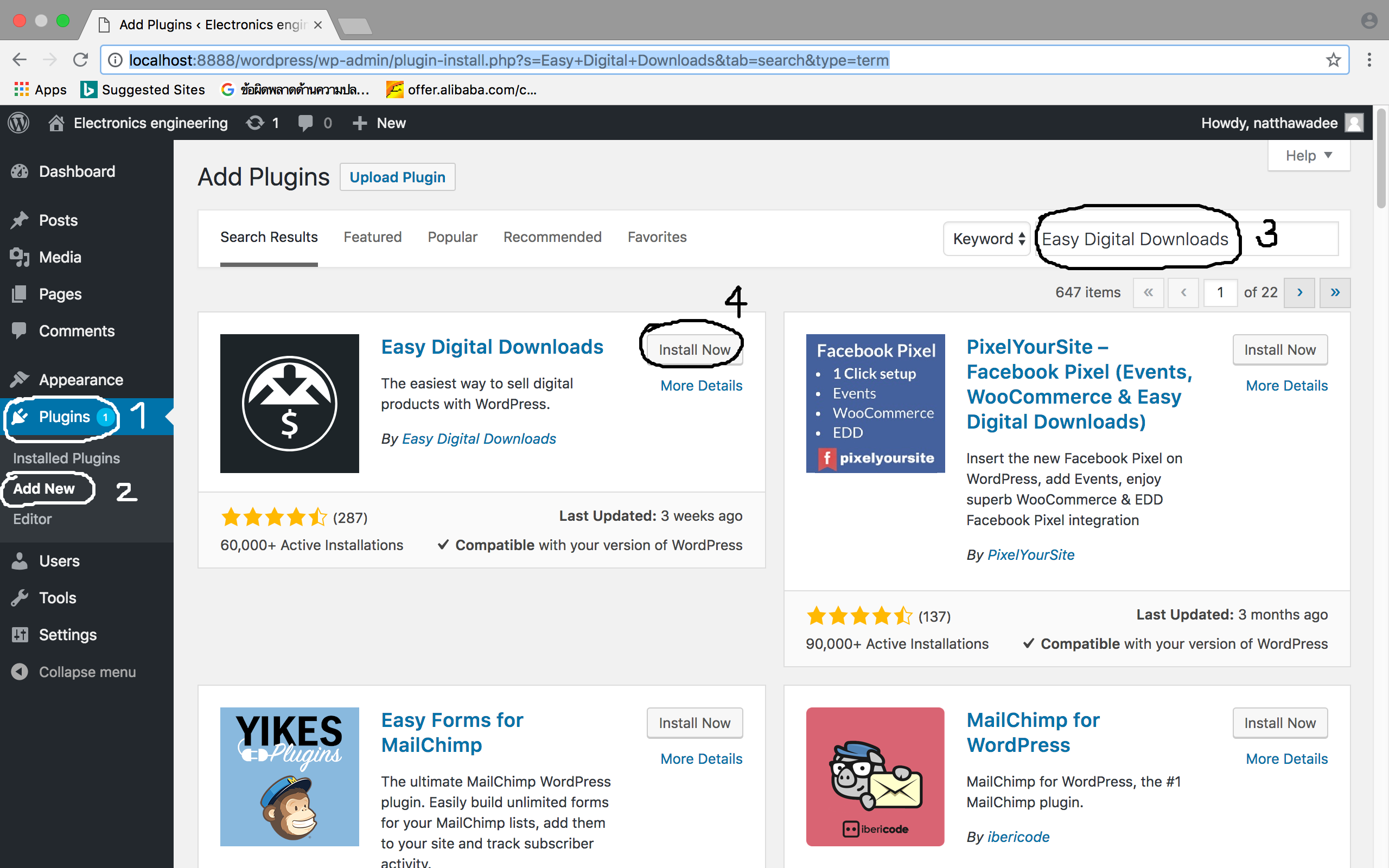
Task: View More Details for Easy Digital Downloads
Action: point(702,386)
